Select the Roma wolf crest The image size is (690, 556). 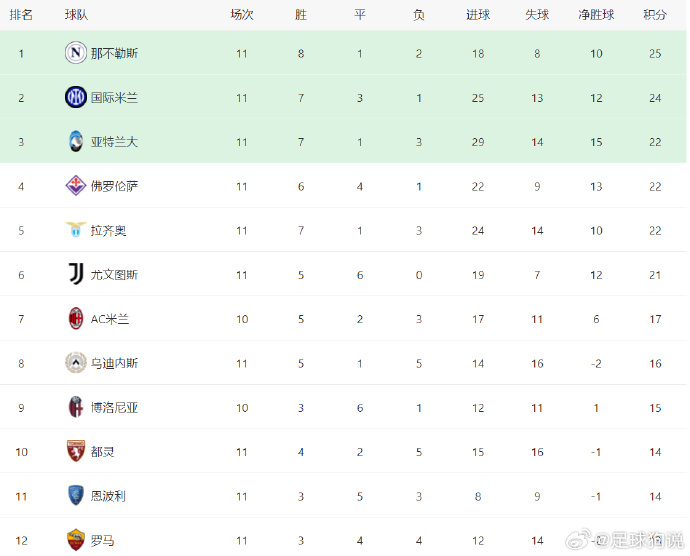coord(76,540)
